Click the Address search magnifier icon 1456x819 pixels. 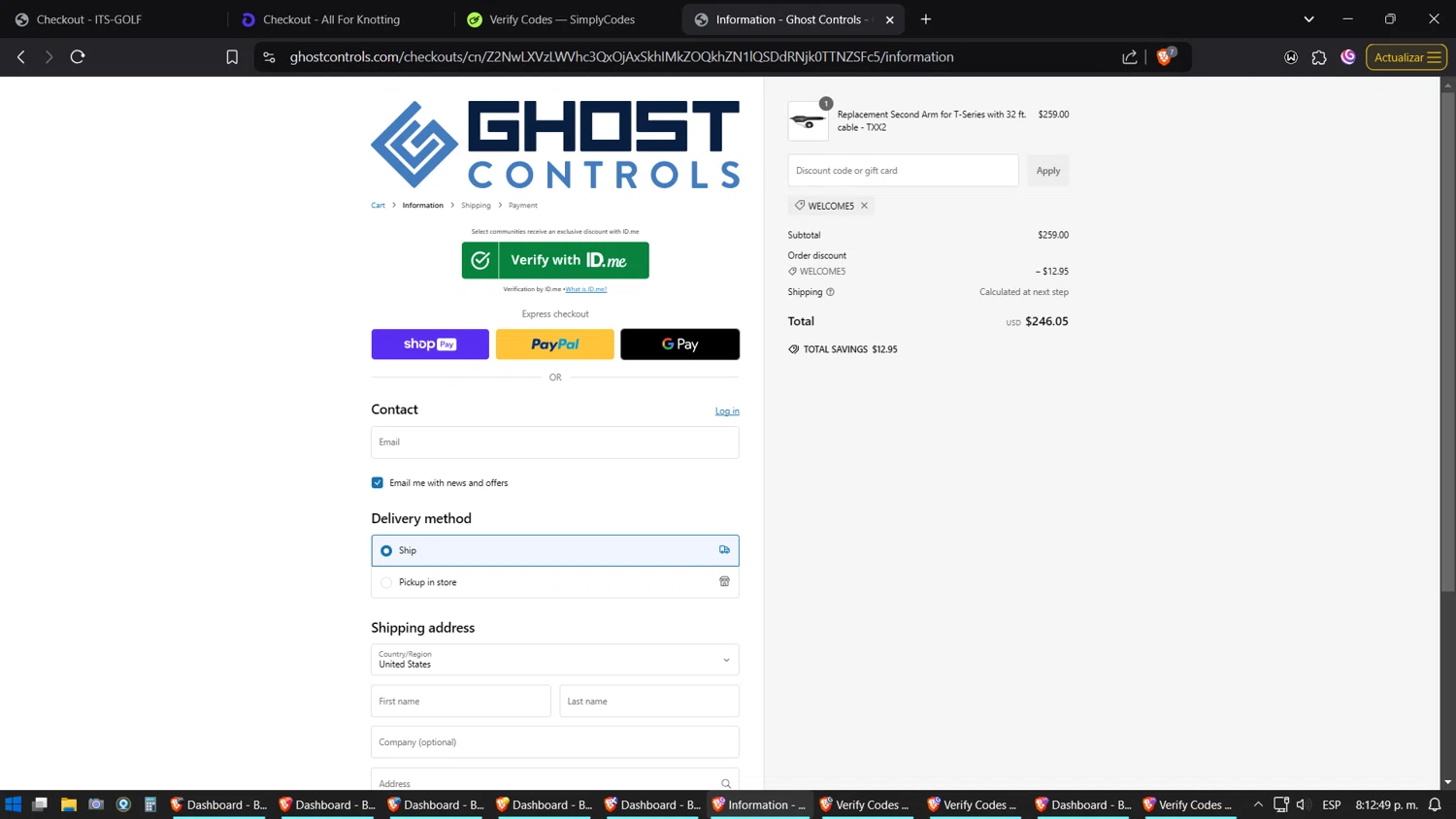pyautogui.click(x=726, y=784)
